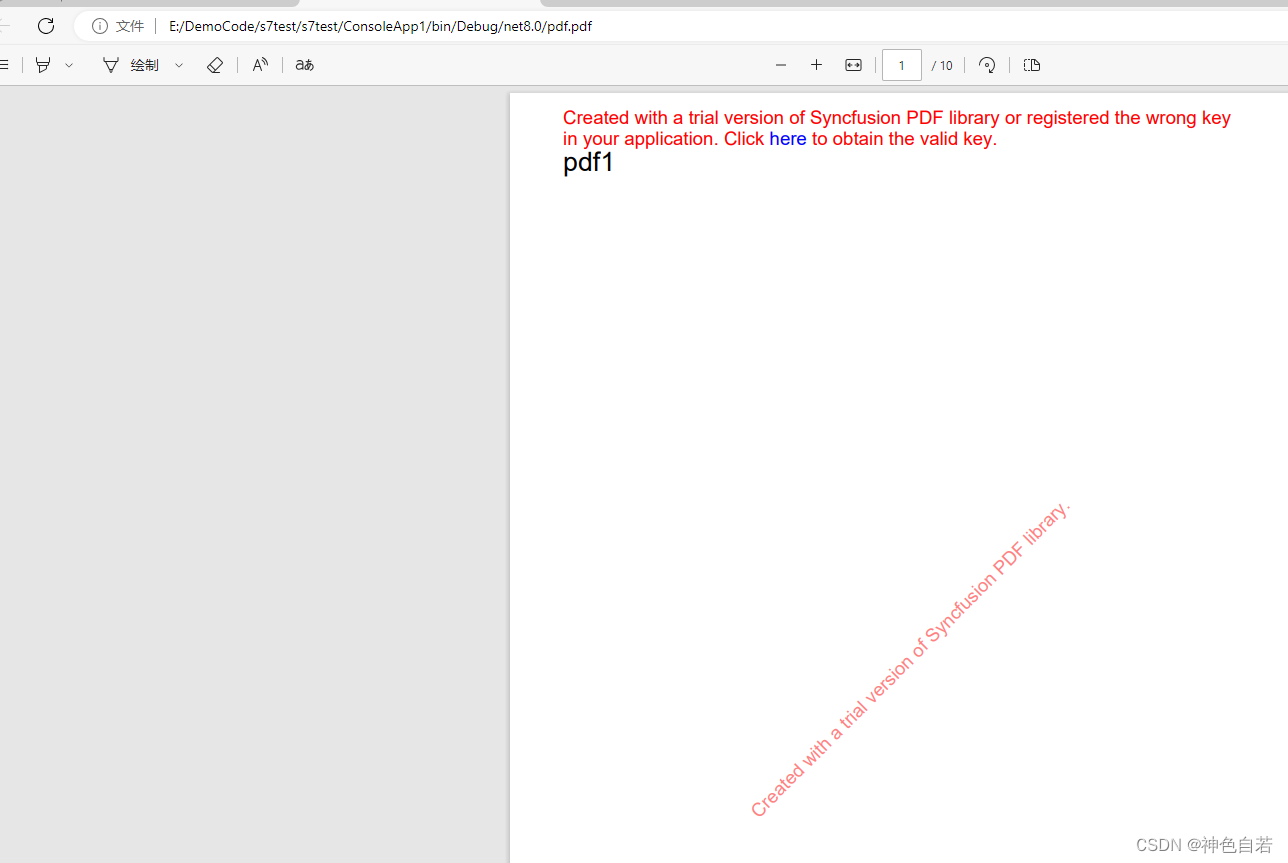1288x863 pixels.
Task: Click the address bar showing the PDF path
Action: [x=380, y=26]
